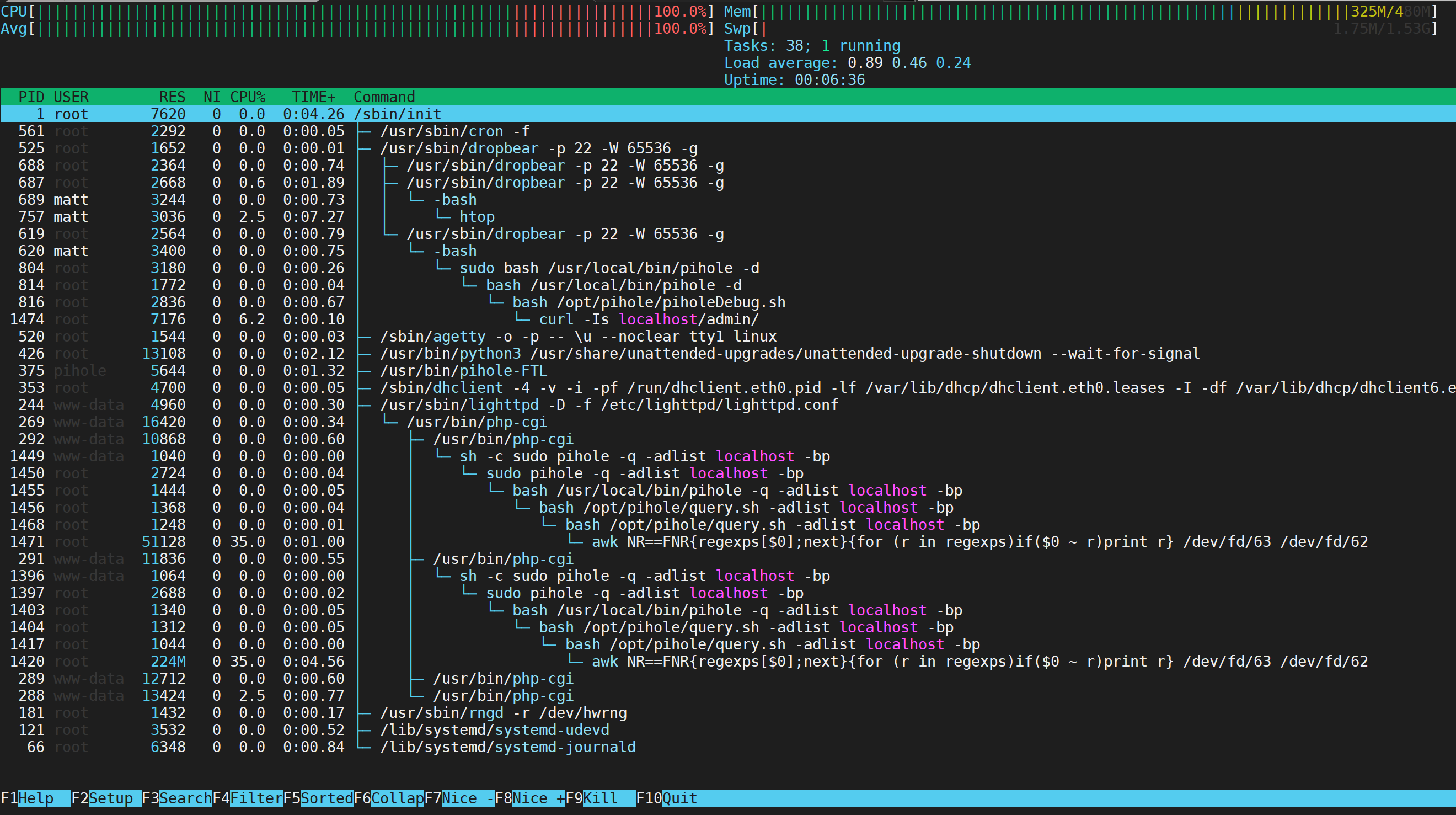Select the /sbin/dhclient process row

[728, 387]
